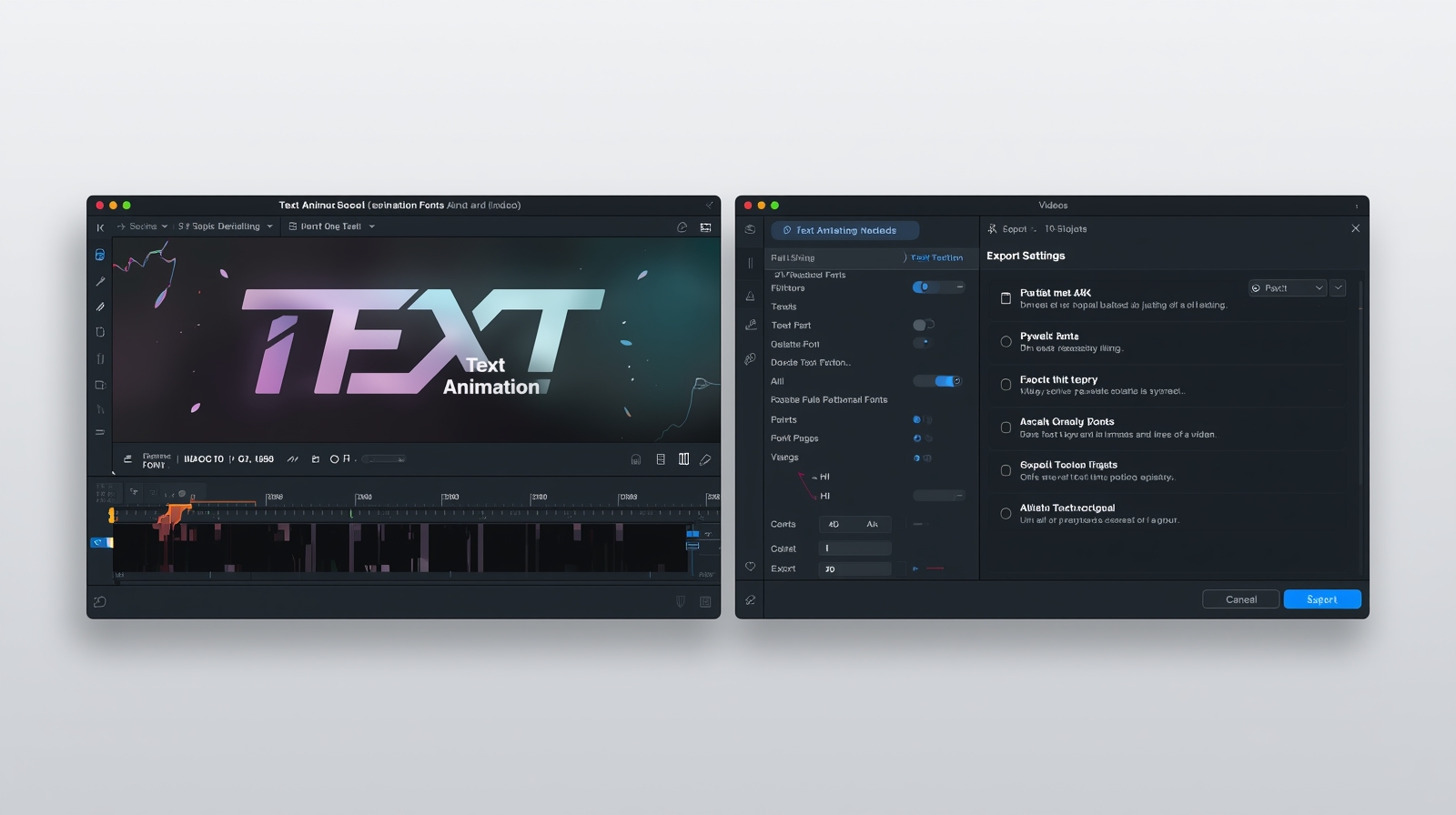This screenshot has height=815, width=1456.
Task: Click the three-column layout icon below preview
Action: tap(683, 459)
